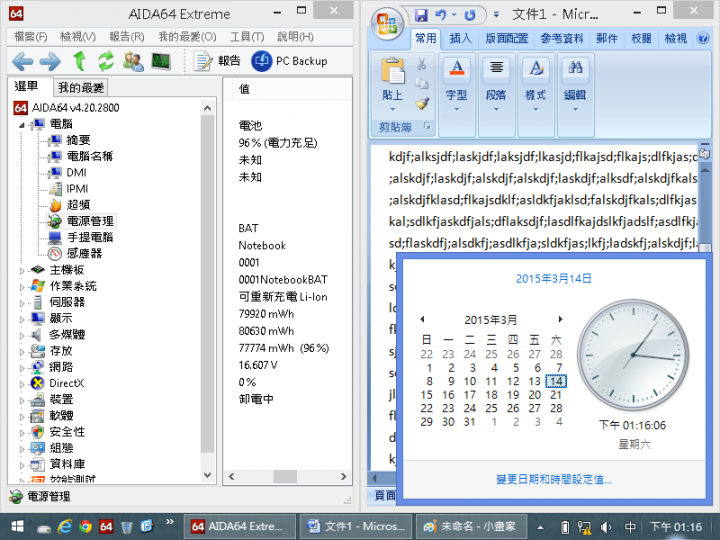
Task: Open the 工具(T) menu in AIDA64
Action: tap(247, 37)
